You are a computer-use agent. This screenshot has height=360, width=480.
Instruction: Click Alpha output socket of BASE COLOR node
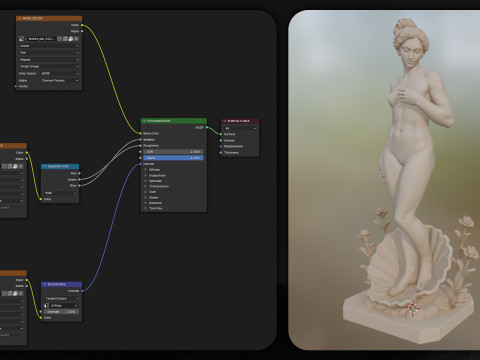tap(82, 31)
